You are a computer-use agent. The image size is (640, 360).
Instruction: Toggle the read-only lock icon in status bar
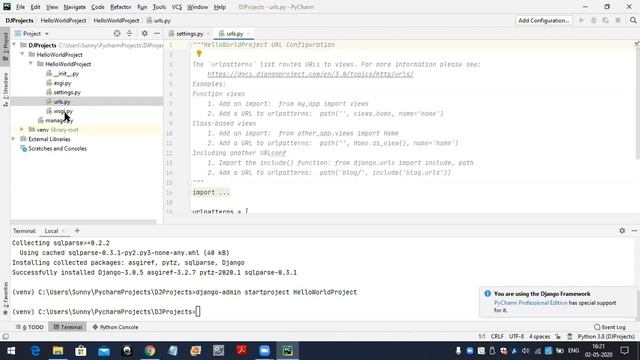pyautogui.click(x=558, y=337)
